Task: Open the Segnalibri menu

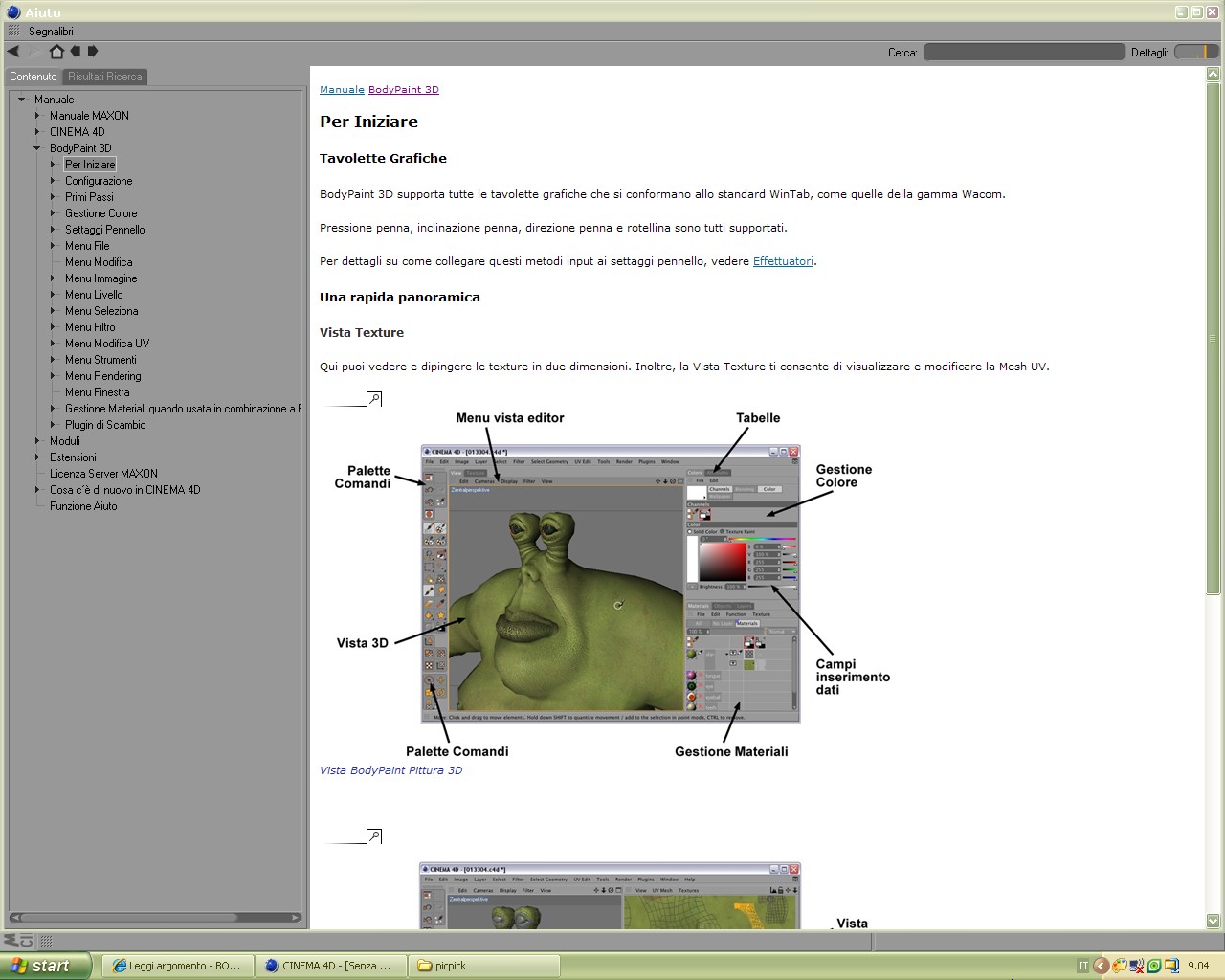Action: pos(51,32)
